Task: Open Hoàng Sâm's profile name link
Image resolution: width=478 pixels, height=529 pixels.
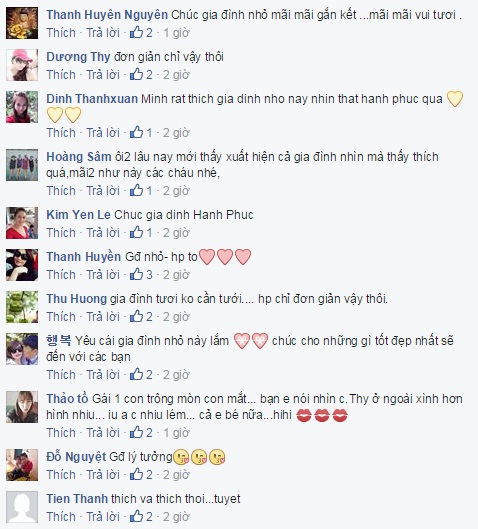Action: point(79,157)
